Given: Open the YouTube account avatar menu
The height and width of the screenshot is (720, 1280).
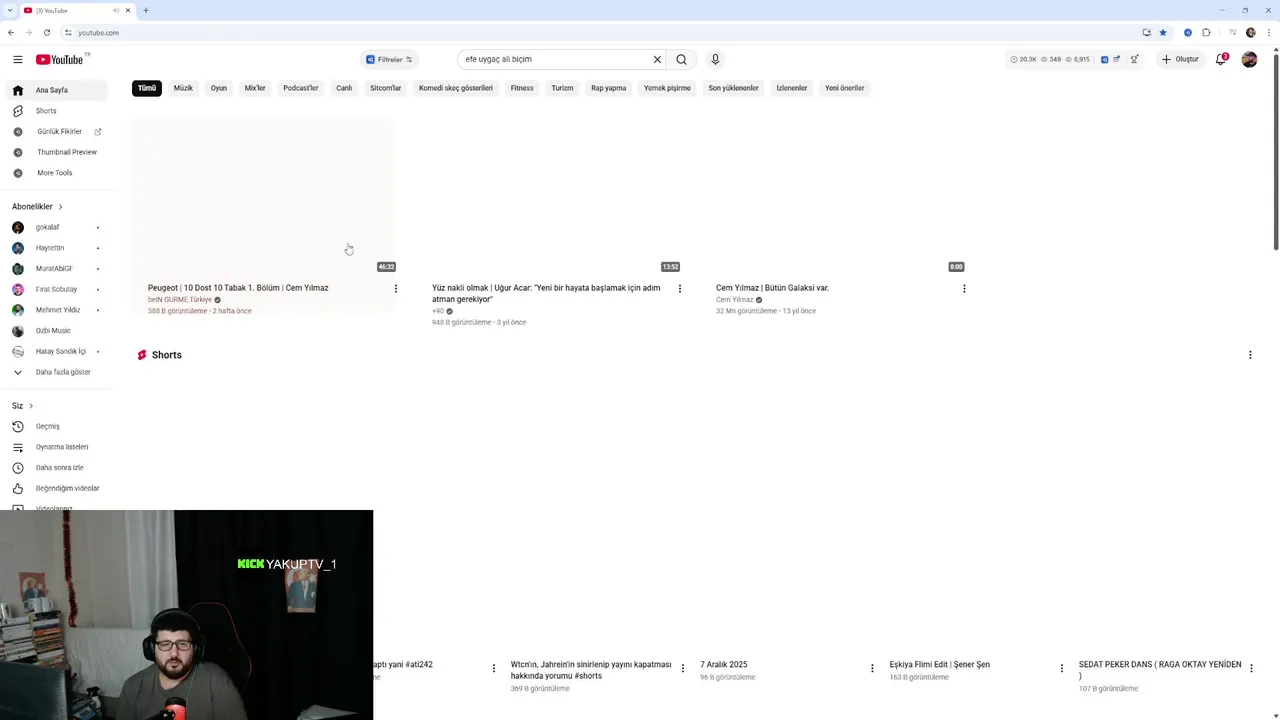Looking at the screenshot, I should (x=1249, y=59).
